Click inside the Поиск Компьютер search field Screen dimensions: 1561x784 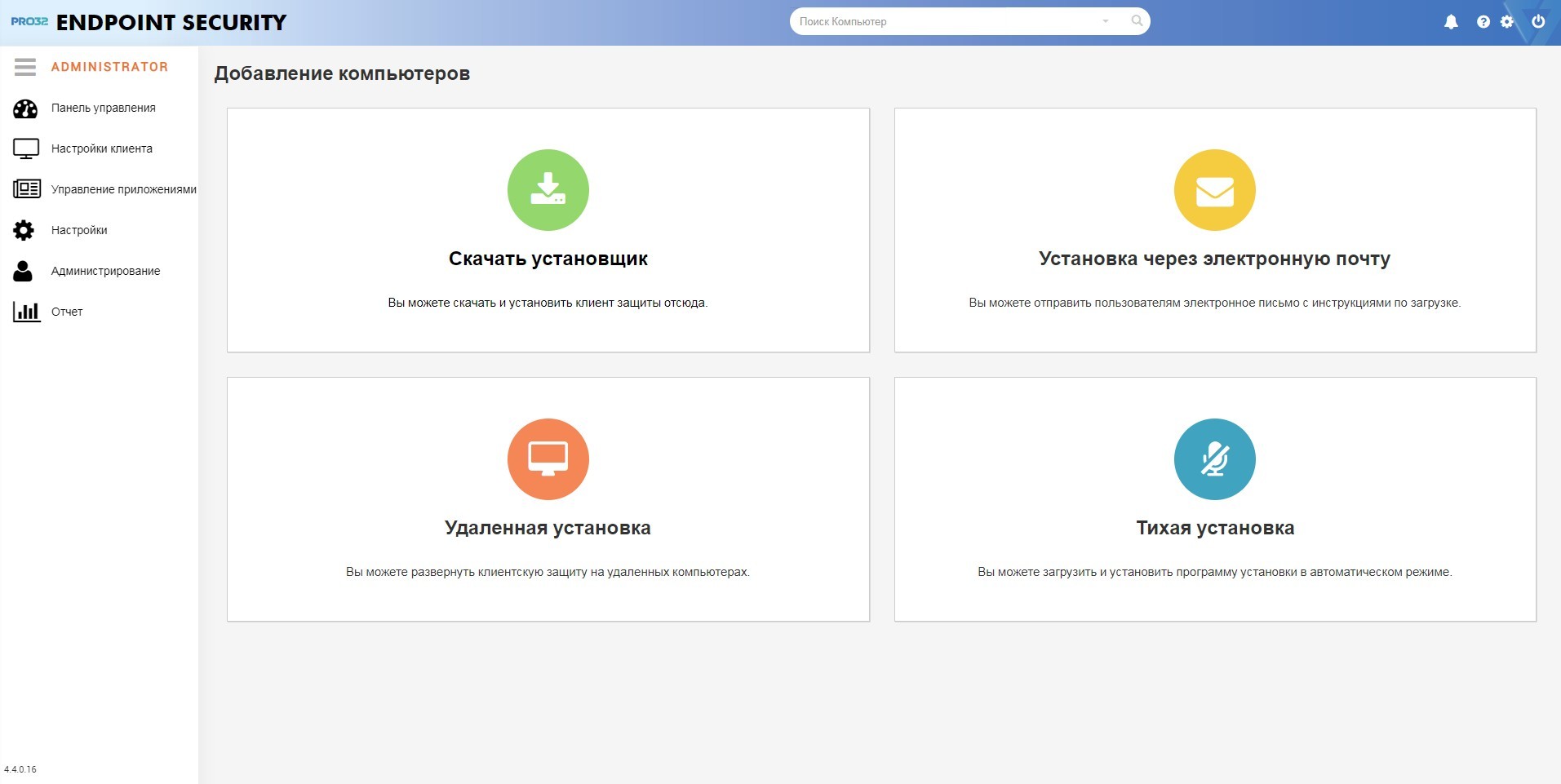click(947, 21)
